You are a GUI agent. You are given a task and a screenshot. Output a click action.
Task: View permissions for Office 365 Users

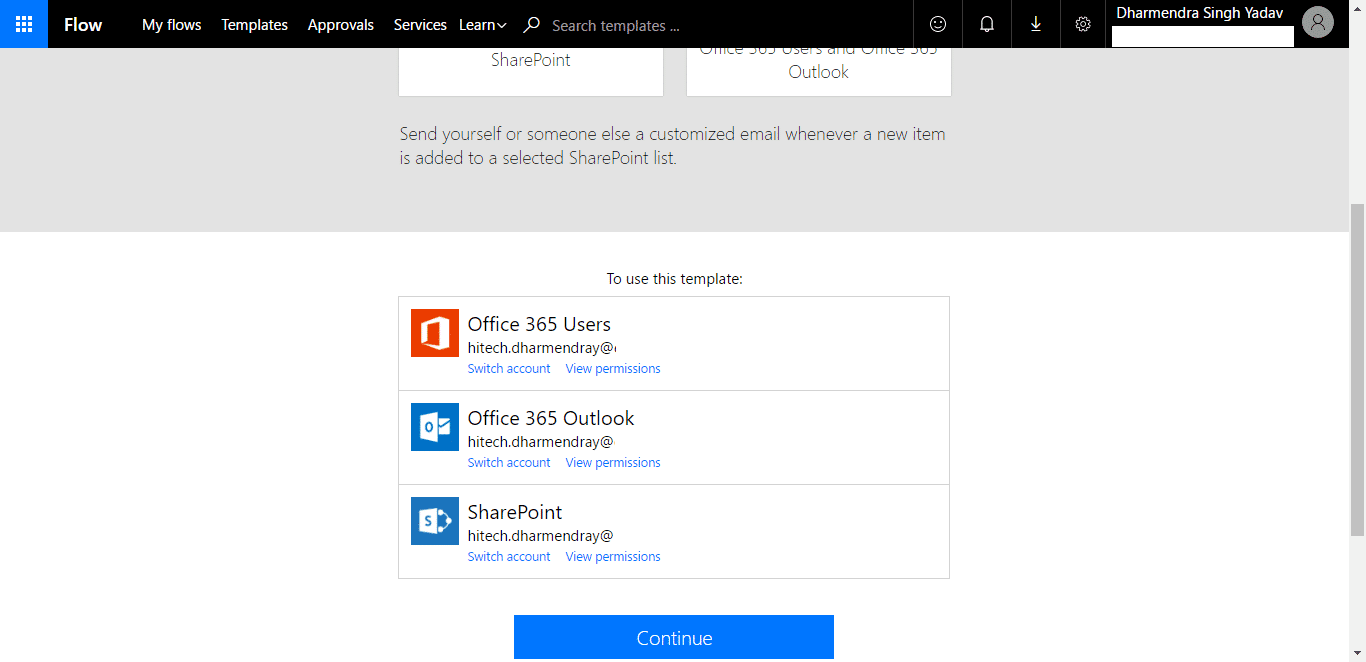pyautogui.click(x=613, y=369)
